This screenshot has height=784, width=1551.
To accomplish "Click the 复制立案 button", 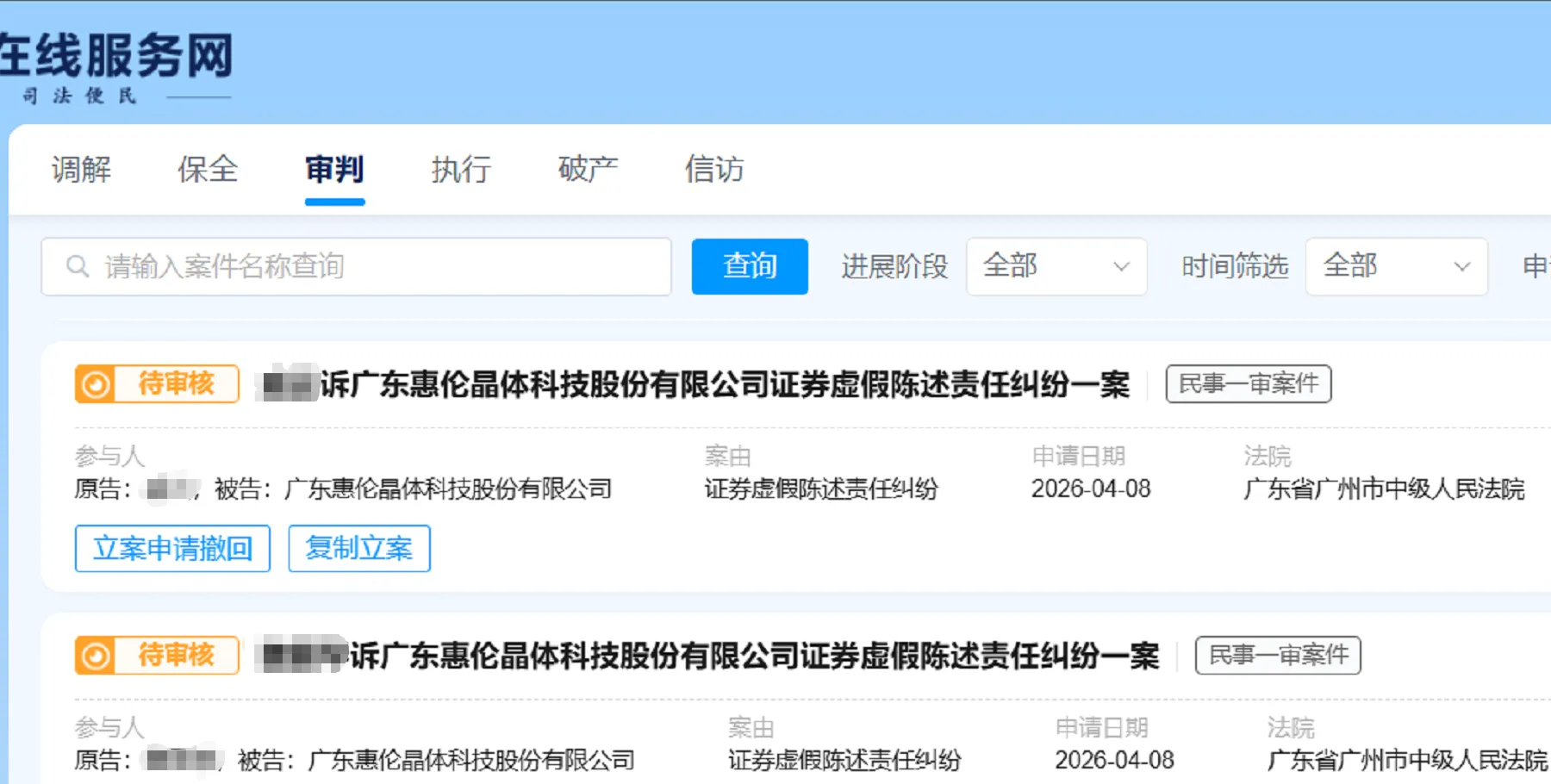I will [358, 549].
